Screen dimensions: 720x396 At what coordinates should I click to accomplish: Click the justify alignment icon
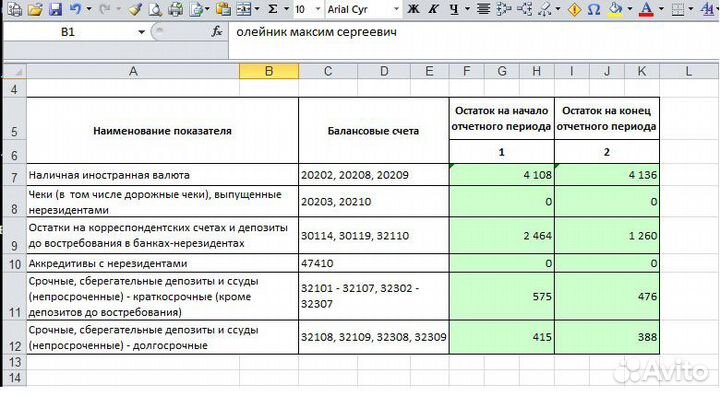483,9
